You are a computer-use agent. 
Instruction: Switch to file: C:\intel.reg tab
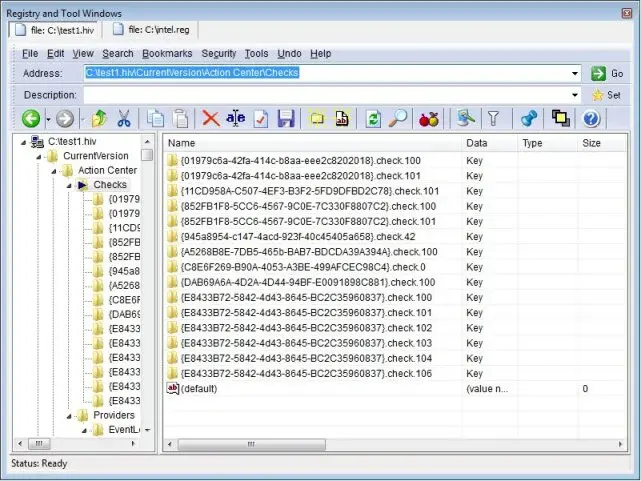(151, 30)
